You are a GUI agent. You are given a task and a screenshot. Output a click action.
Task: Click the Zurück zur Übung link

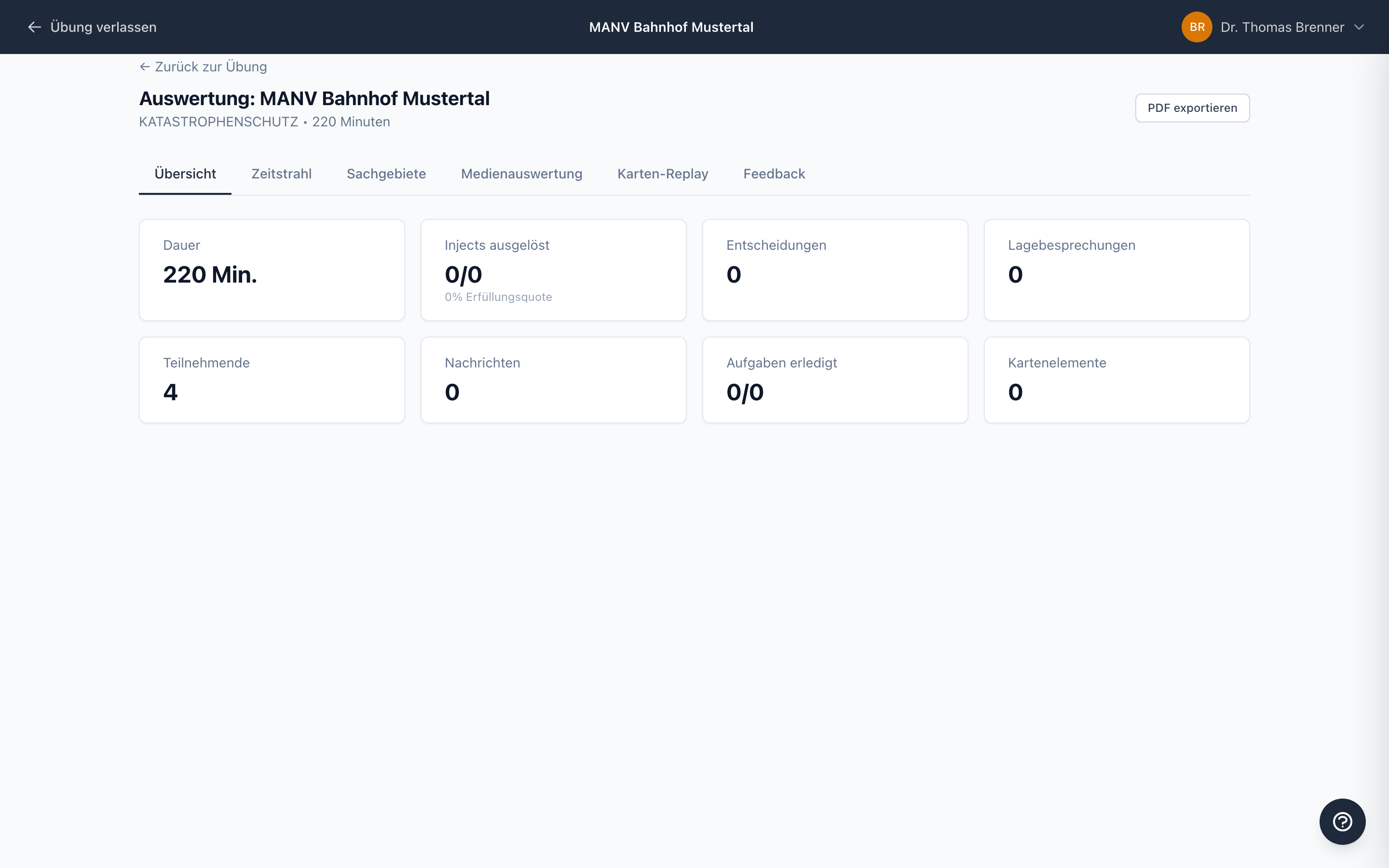click(x=210, y=67)
